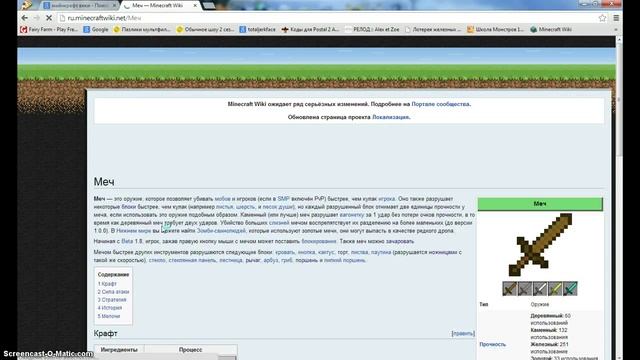Select the stone sword icon

pyautogui.click(x=524, y=289)
